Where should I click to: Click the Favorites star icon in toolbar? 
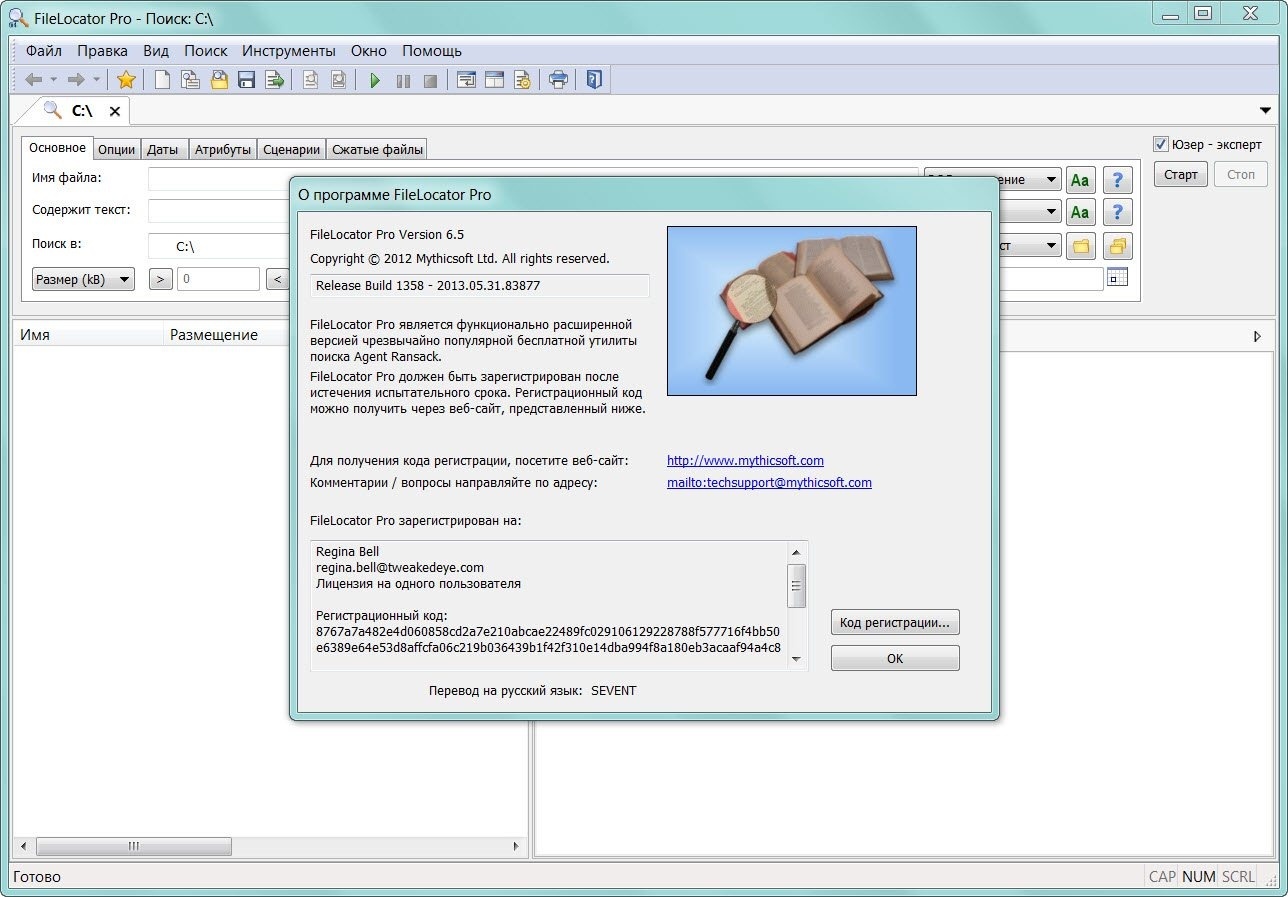tap(126, 80)
